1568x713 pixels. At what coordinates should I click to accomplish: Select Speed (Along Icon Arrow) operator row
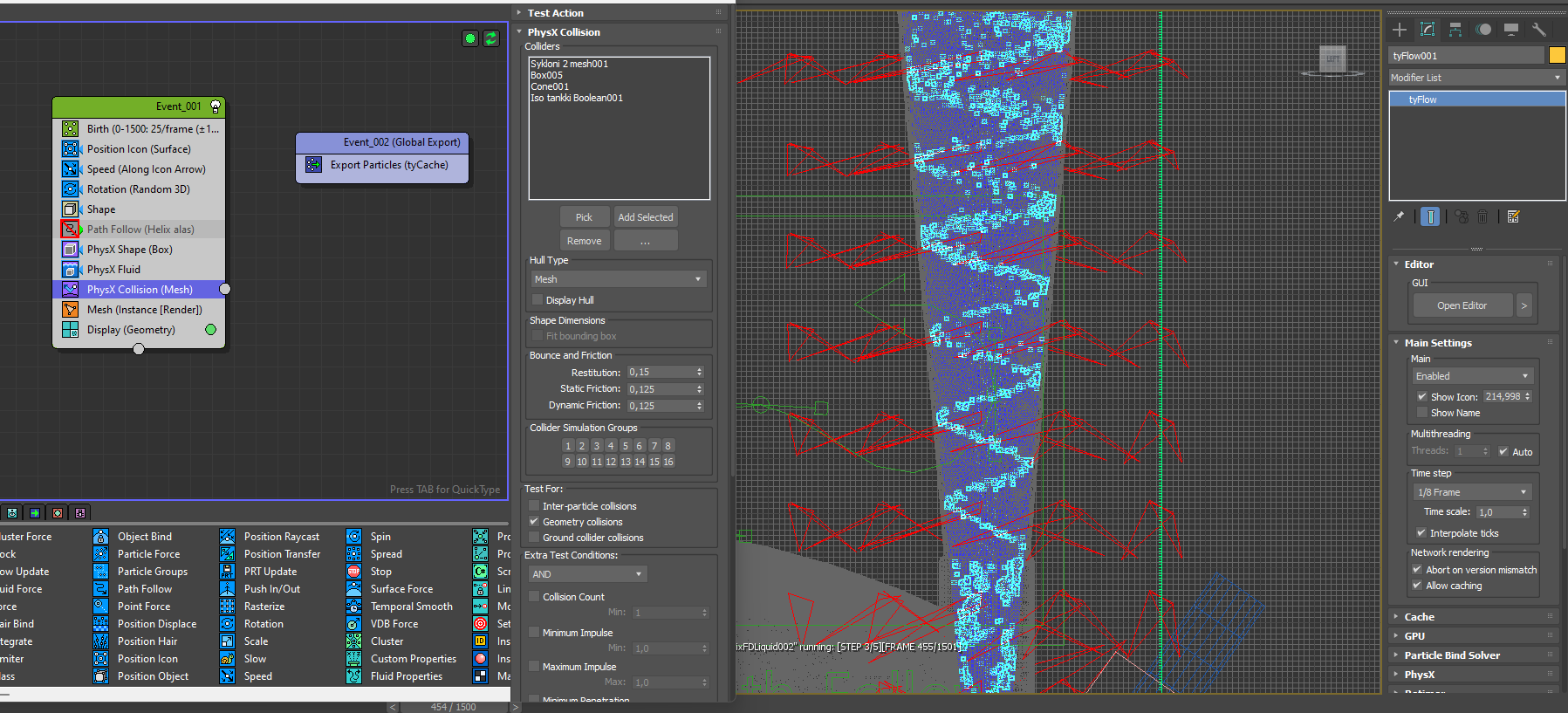(x=139, y=168)
